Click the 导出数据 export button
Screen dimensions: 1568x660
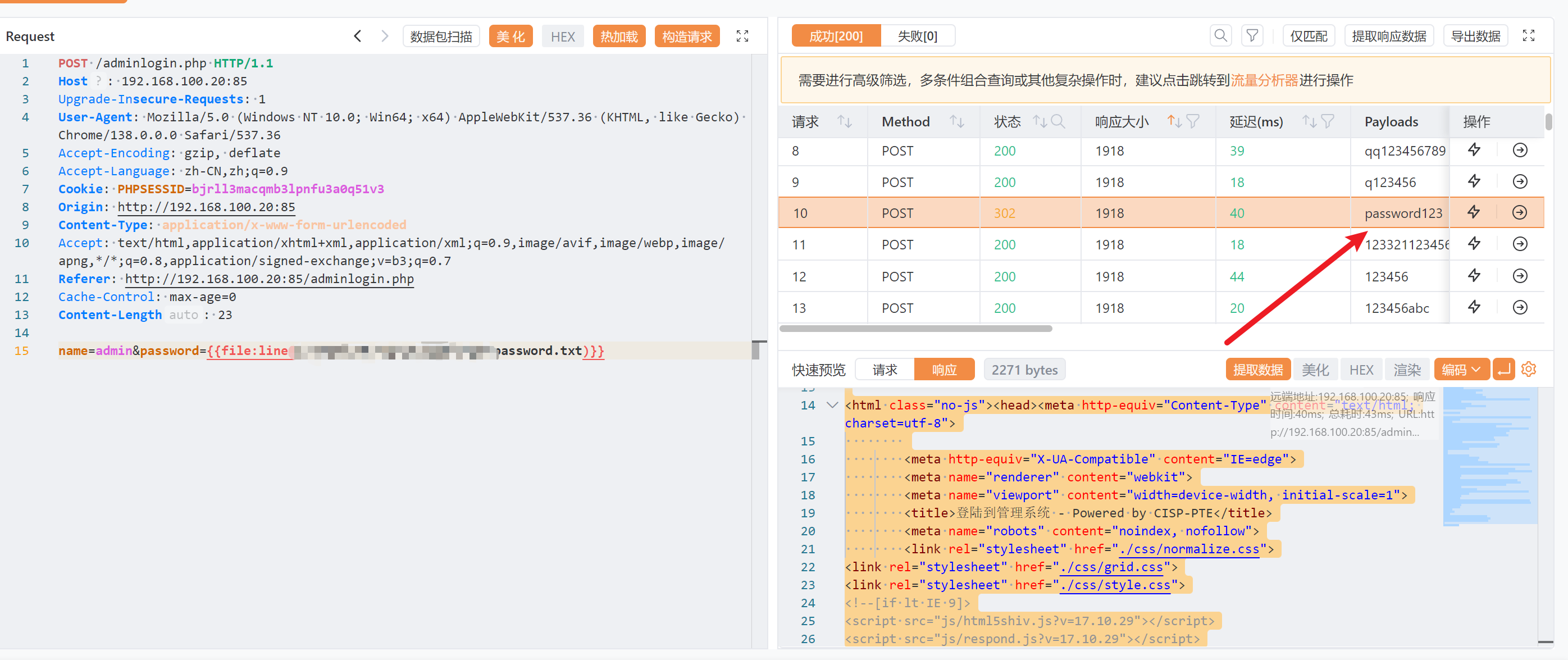tap(1475, 36)
